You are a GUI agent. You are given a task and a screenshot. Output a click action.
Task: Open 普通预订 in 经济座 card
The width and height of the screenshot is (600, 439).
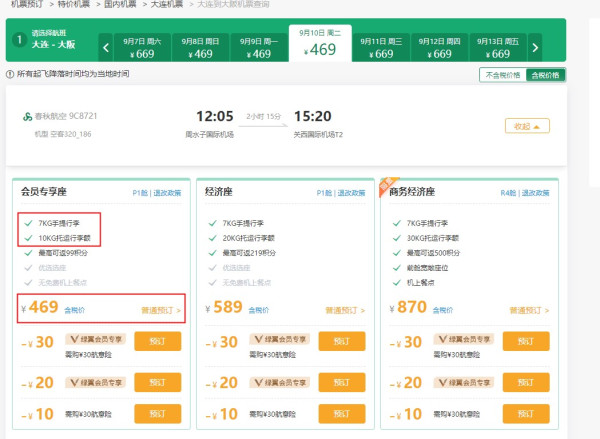click(x=345, y=310)
